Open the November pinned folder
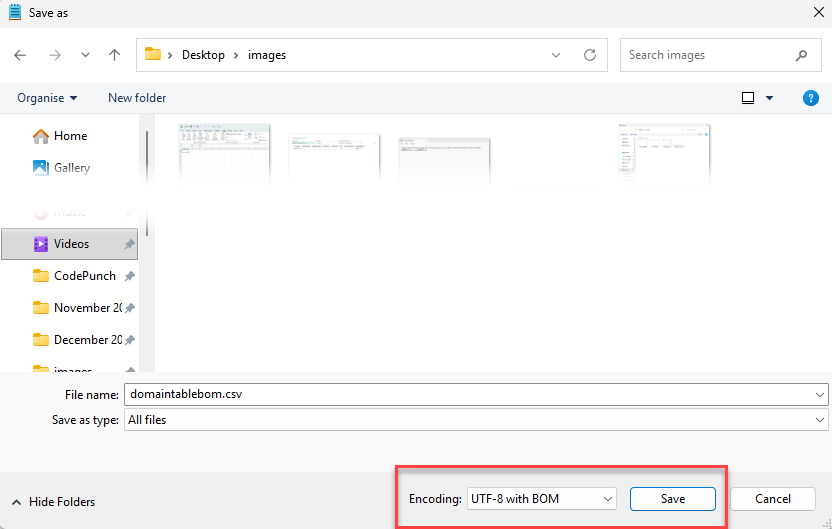 coord(77,308)
